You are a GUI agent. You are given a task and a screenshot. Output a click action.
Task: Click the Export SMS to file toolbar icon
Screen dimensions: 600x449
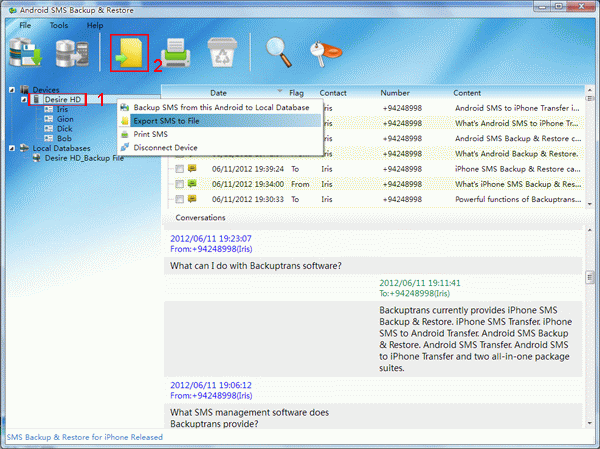(x=129, y=53)
